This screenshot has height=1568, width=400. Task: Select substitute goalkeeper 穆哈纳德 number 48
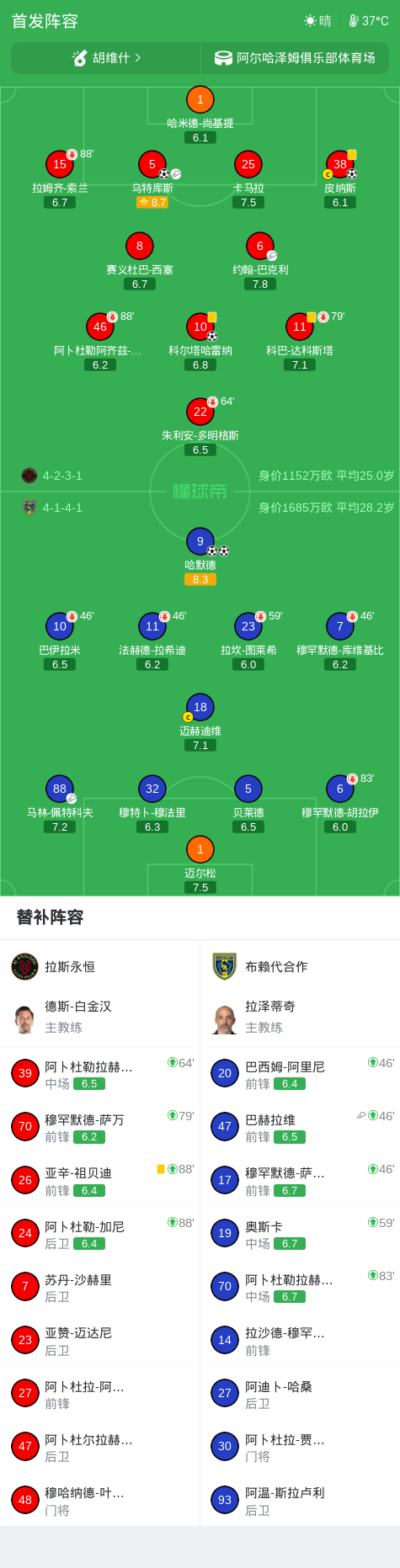coord(100,1500)
